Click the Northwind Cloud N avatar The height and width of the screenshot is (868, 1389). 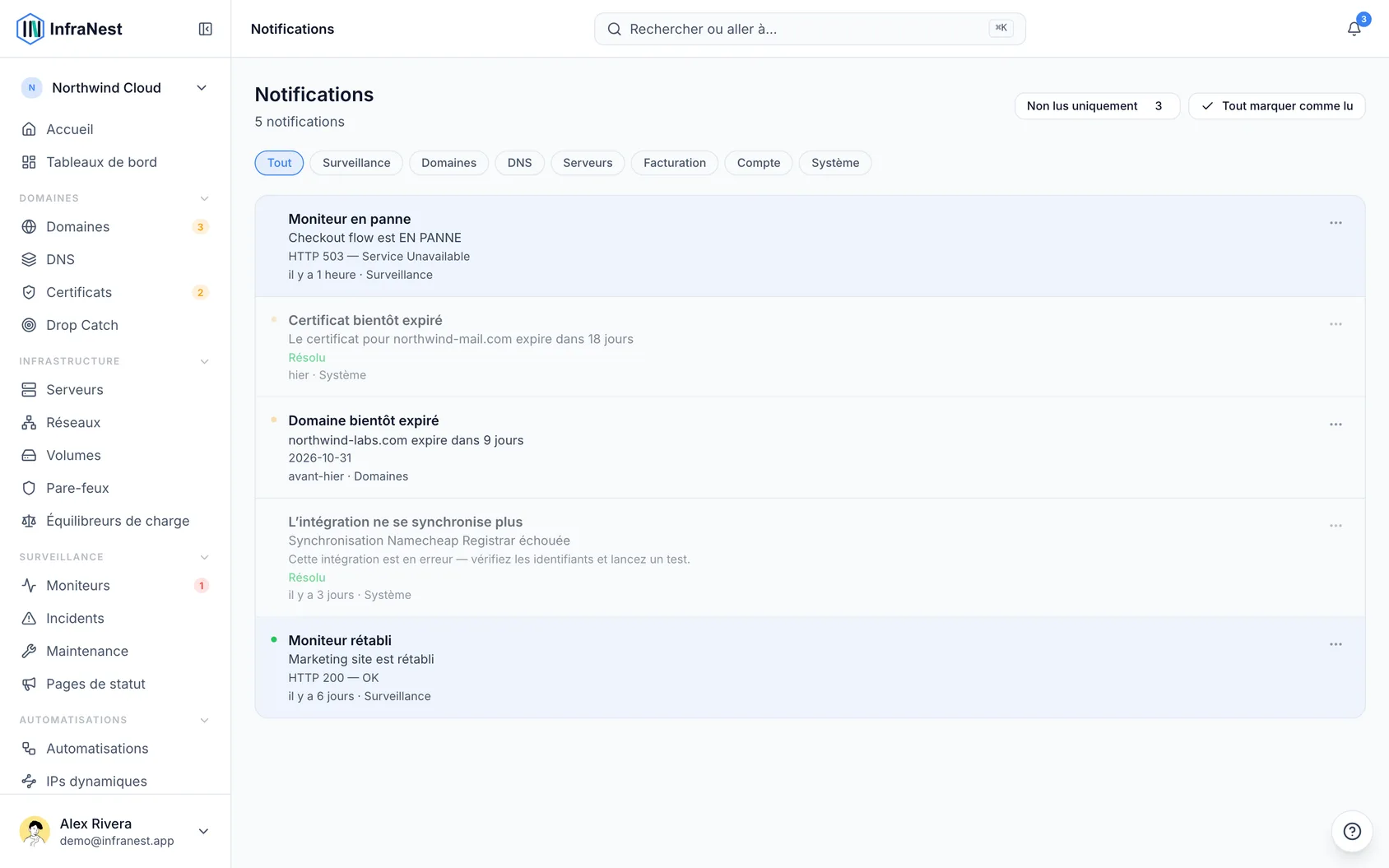[x=31, y=88]
